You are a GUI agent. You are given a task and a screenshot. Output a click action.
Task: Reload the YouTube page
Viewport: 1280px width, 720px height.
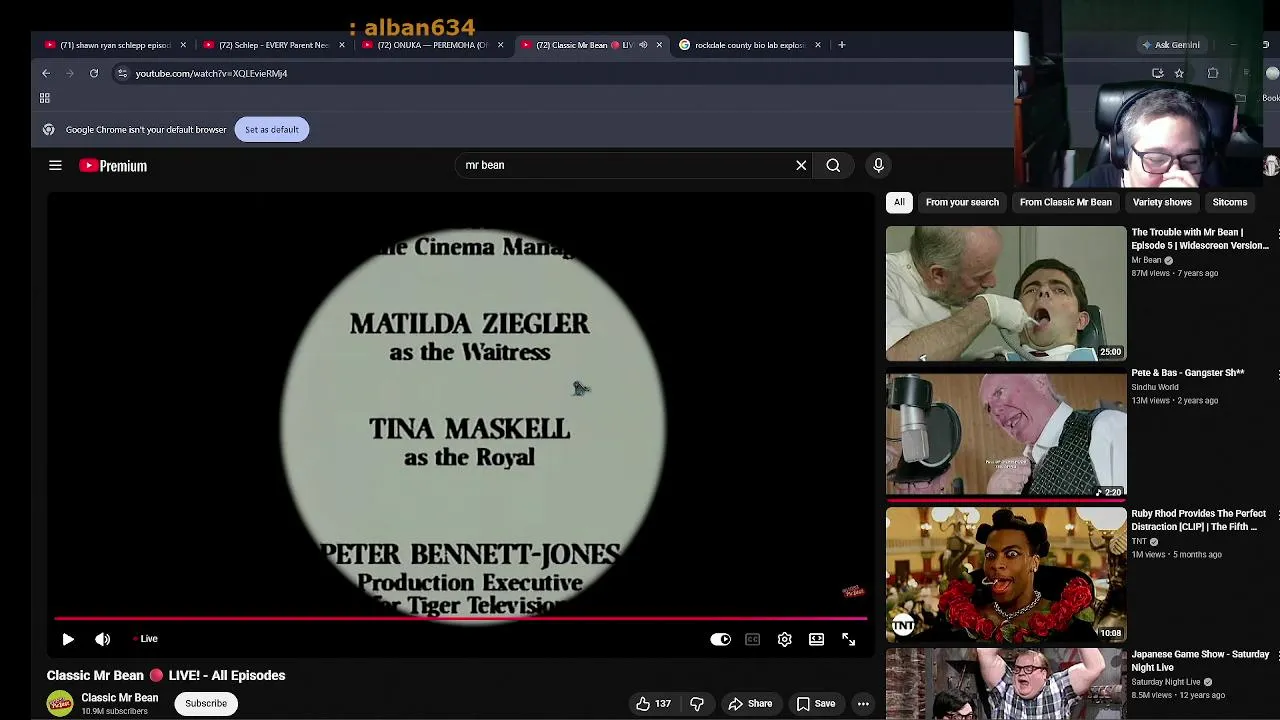(94, 73)
